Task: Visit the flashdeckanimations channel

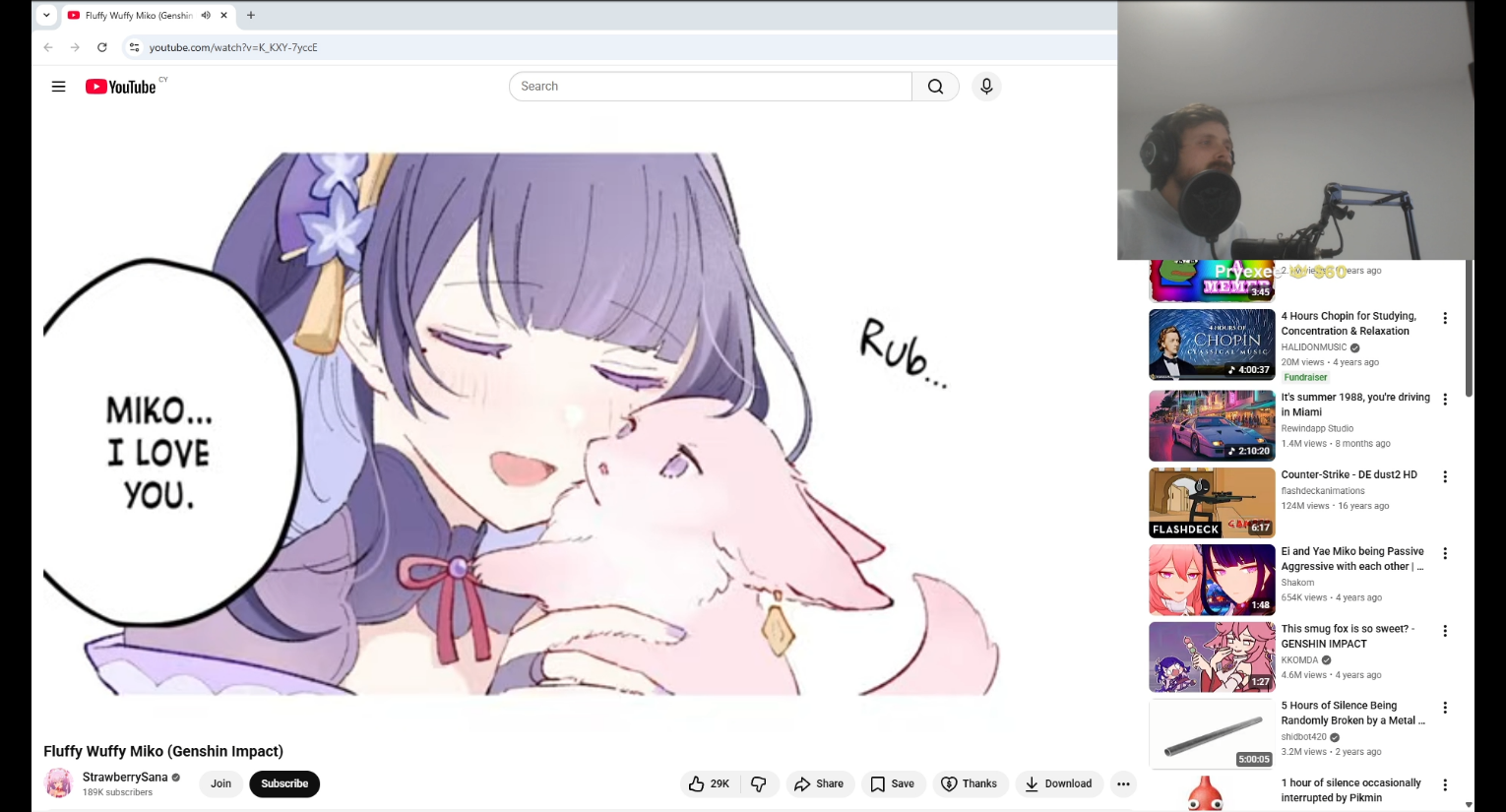Action: click(1323, 491)
